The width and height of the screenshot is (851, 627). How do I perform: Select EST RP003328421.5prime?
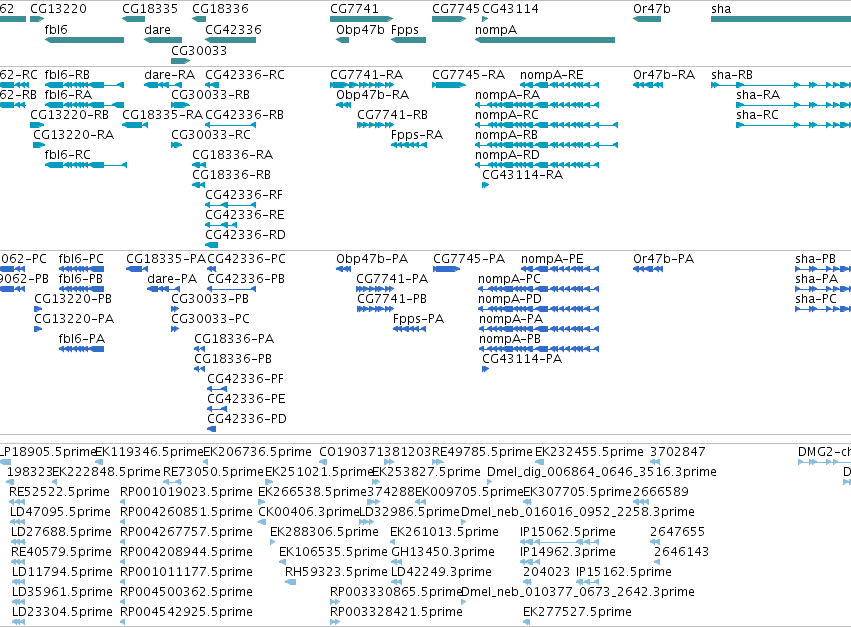tap(396, 612)
